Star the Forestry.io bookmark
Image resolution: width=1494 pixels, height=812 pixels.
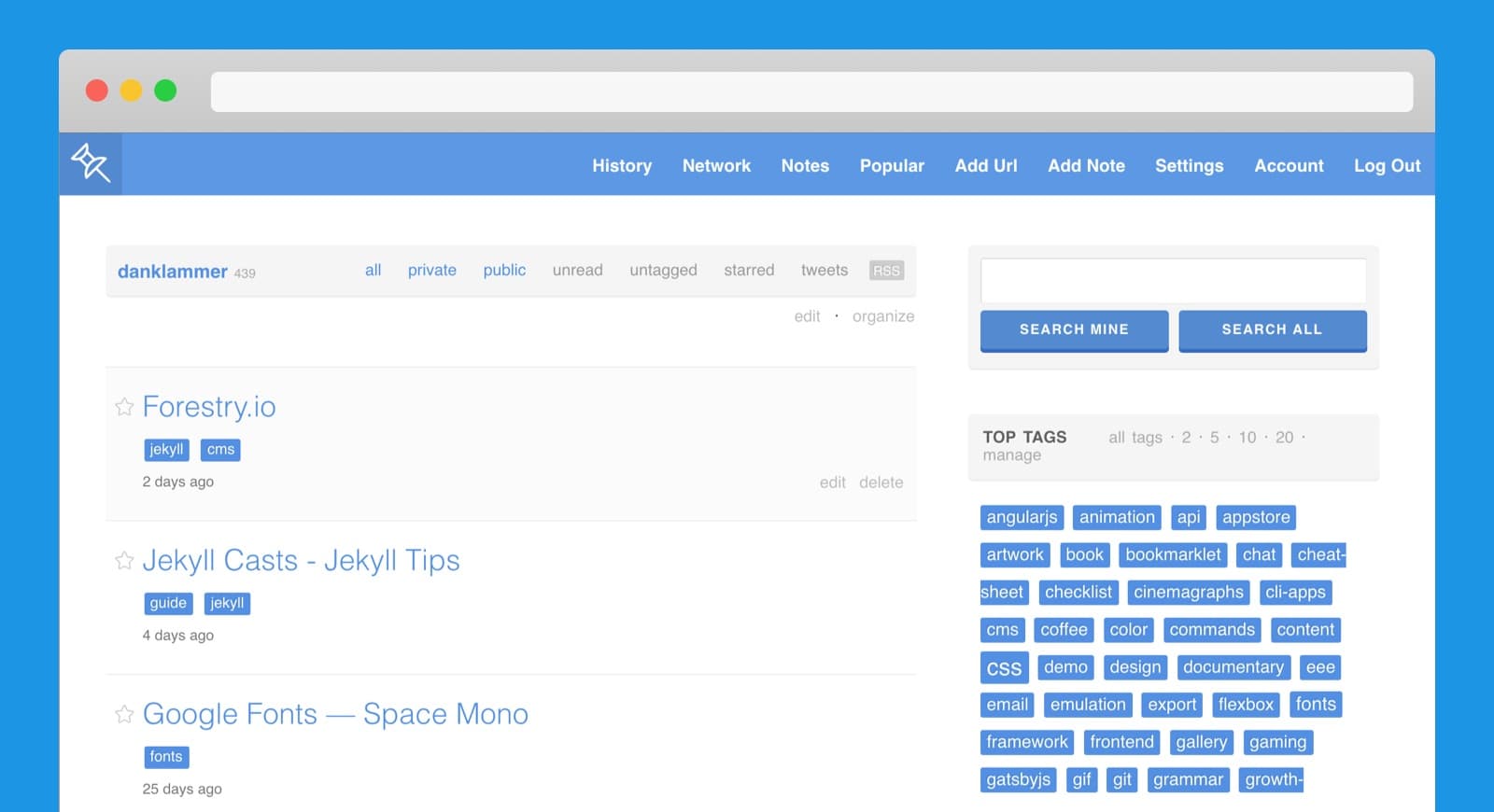coord(124,407)
